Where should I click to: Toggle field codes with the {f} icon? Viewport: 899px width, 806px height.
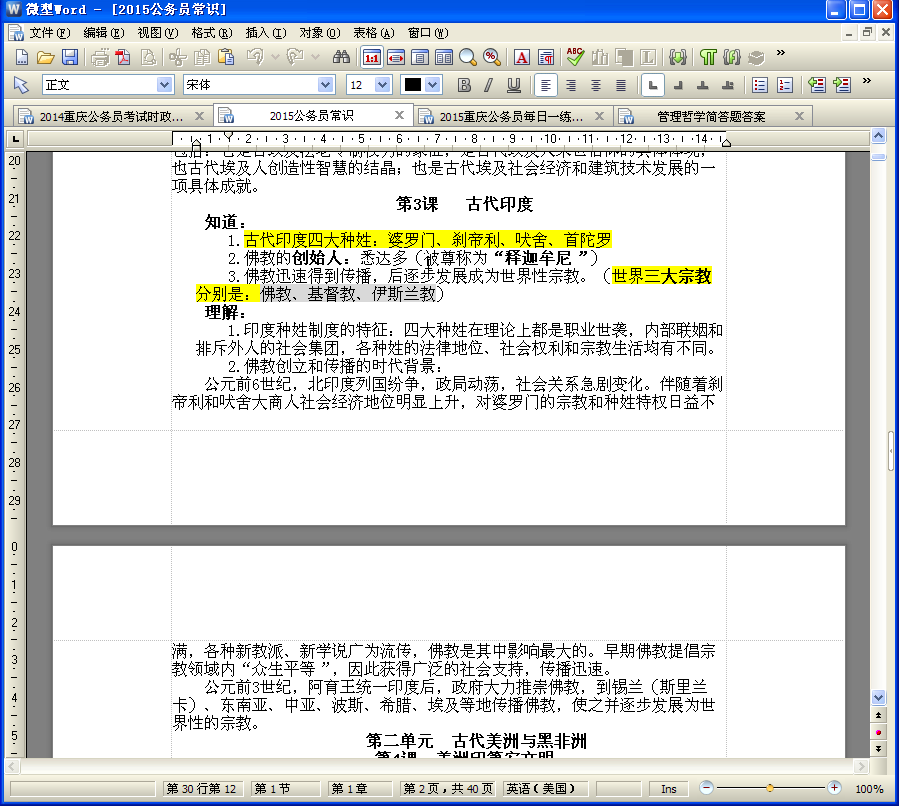click(x=732, y=57)
